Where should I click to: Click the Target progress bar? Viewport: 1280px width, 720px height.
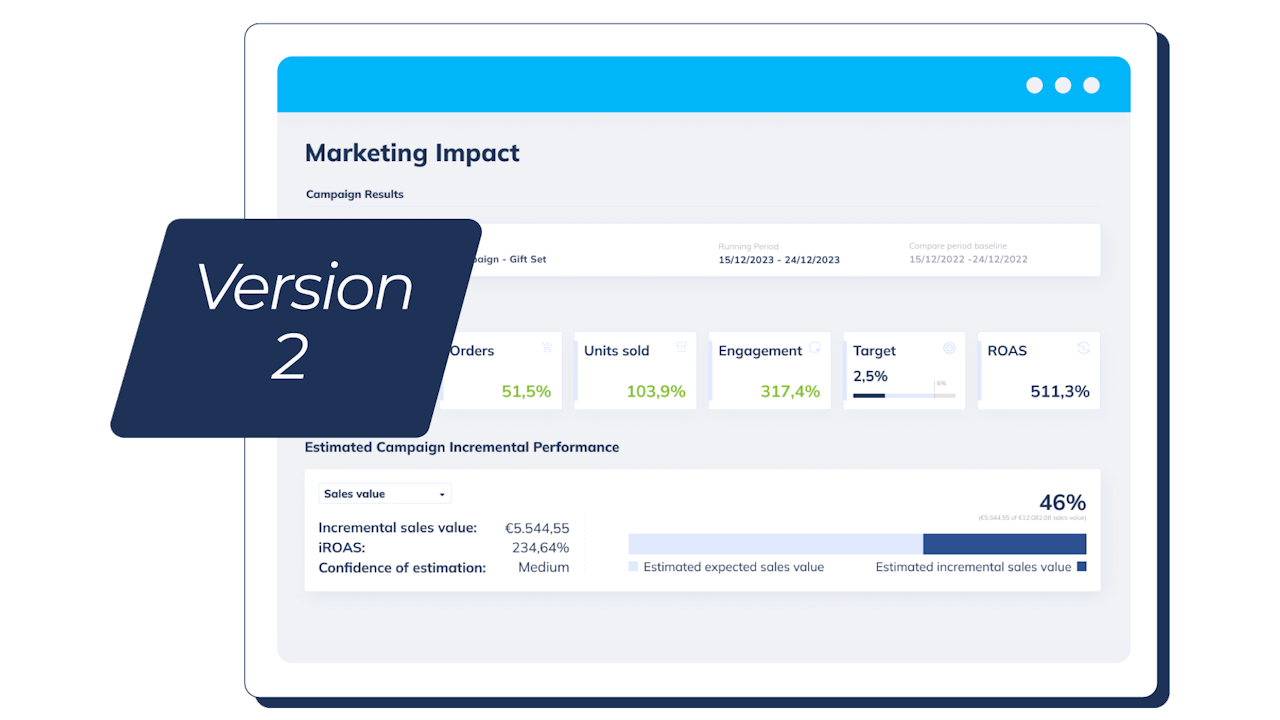pos(904,395)
